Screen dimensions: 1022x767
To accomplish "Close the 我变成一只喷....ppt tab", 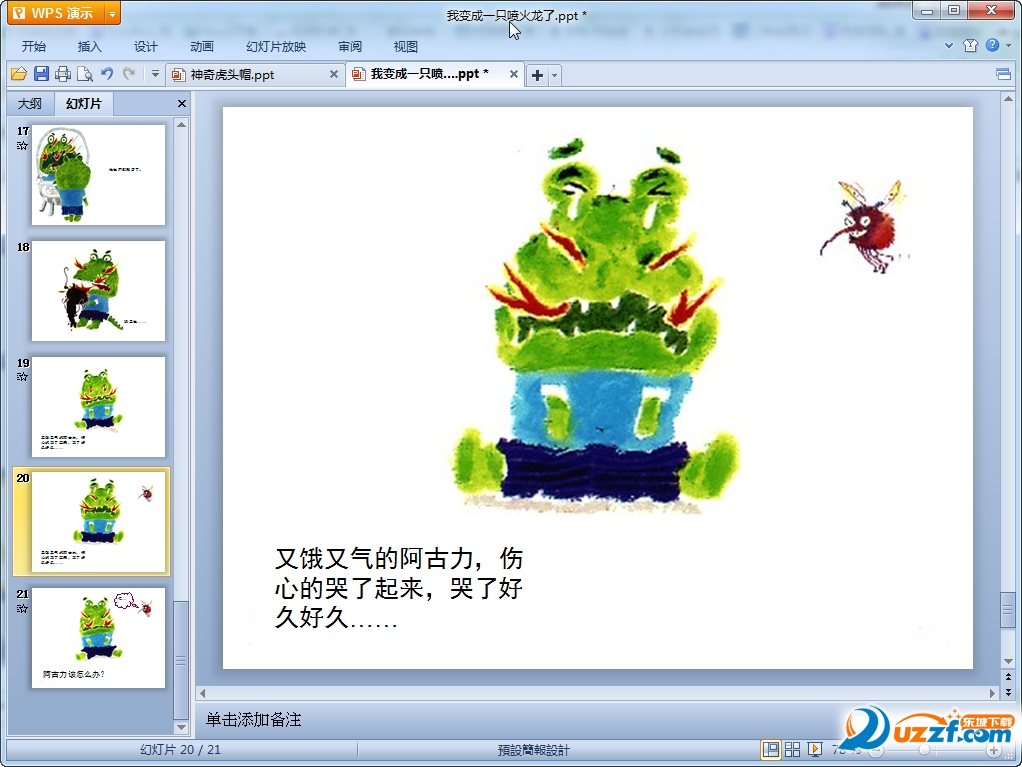I will point(514,74).
